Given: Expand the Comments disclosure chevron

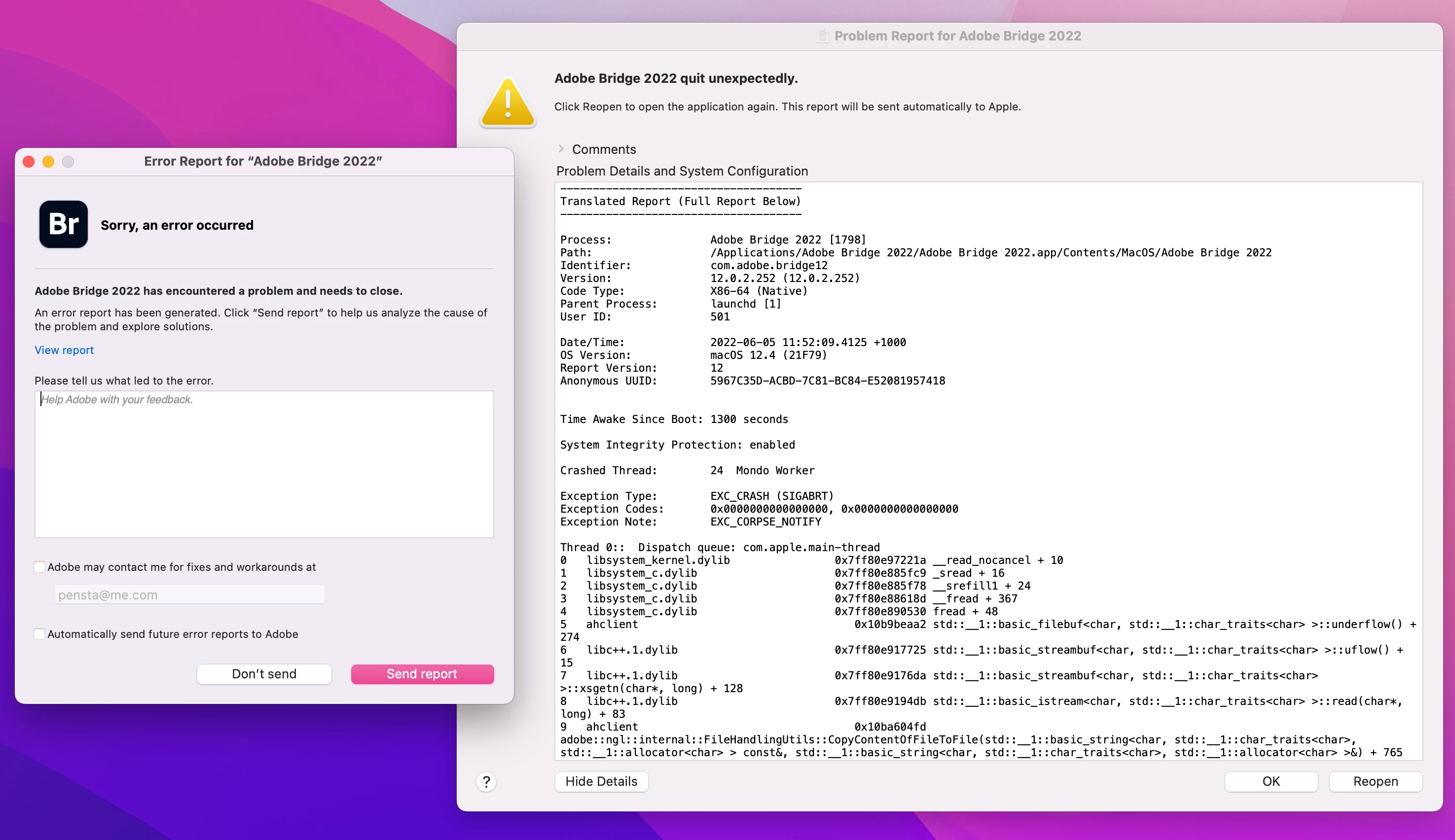Looking at the screenshot, I should (x=561, y=149).
